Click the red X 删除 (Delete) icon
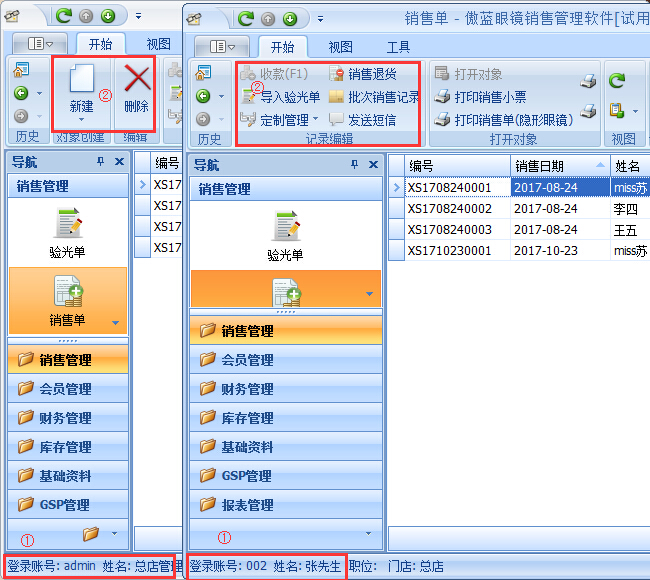 click(x=137, y=80)
